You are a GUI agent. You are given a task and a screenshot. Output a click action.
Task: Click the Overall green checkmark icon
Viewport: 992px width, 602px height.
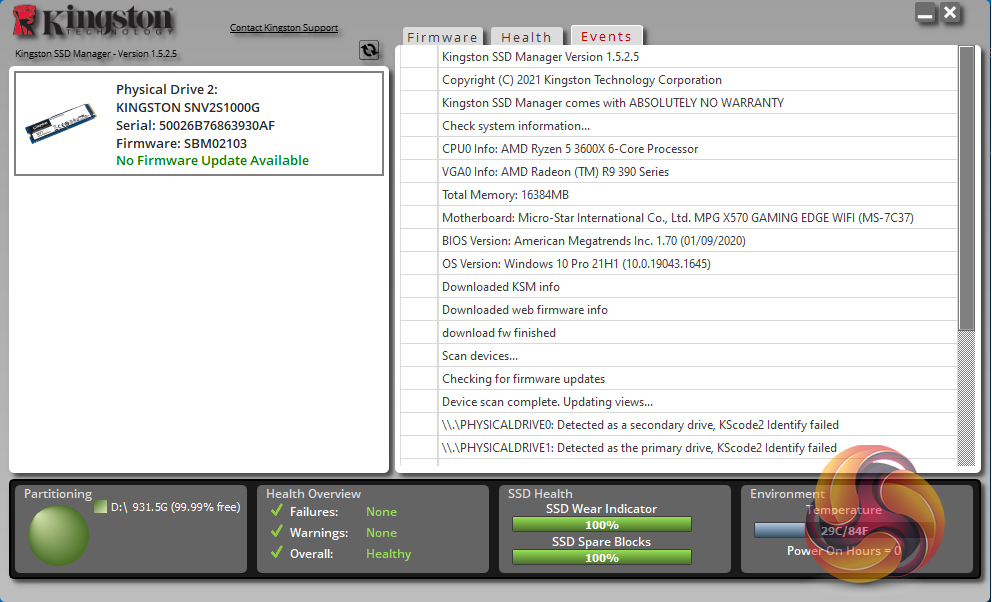(276, 553)
